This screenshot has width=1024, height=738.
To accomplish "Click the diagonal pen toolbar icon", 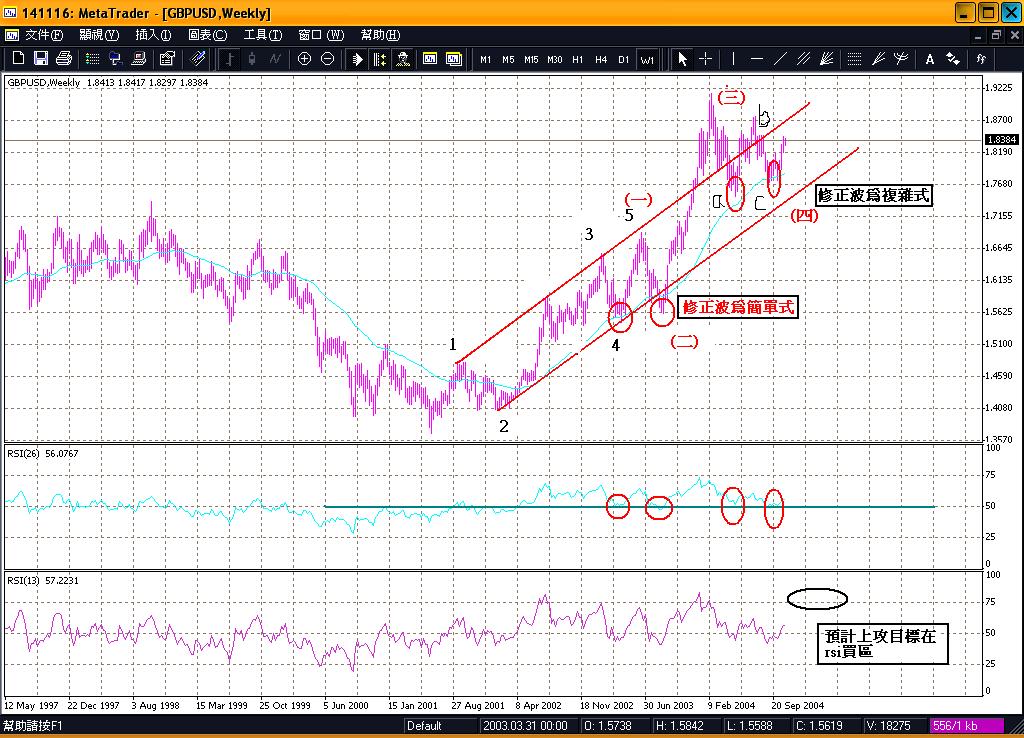I will coord(197,59).
